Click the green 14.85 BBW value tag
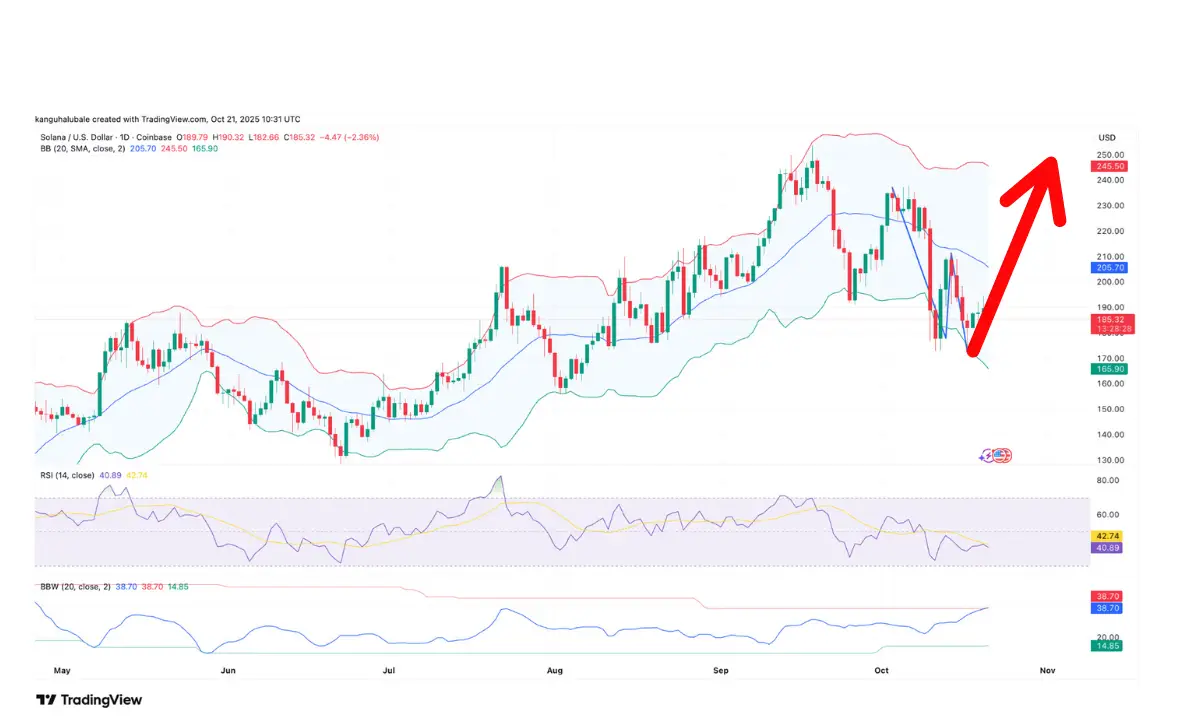The image size is (1200, 720). [x=1108, y=646]
